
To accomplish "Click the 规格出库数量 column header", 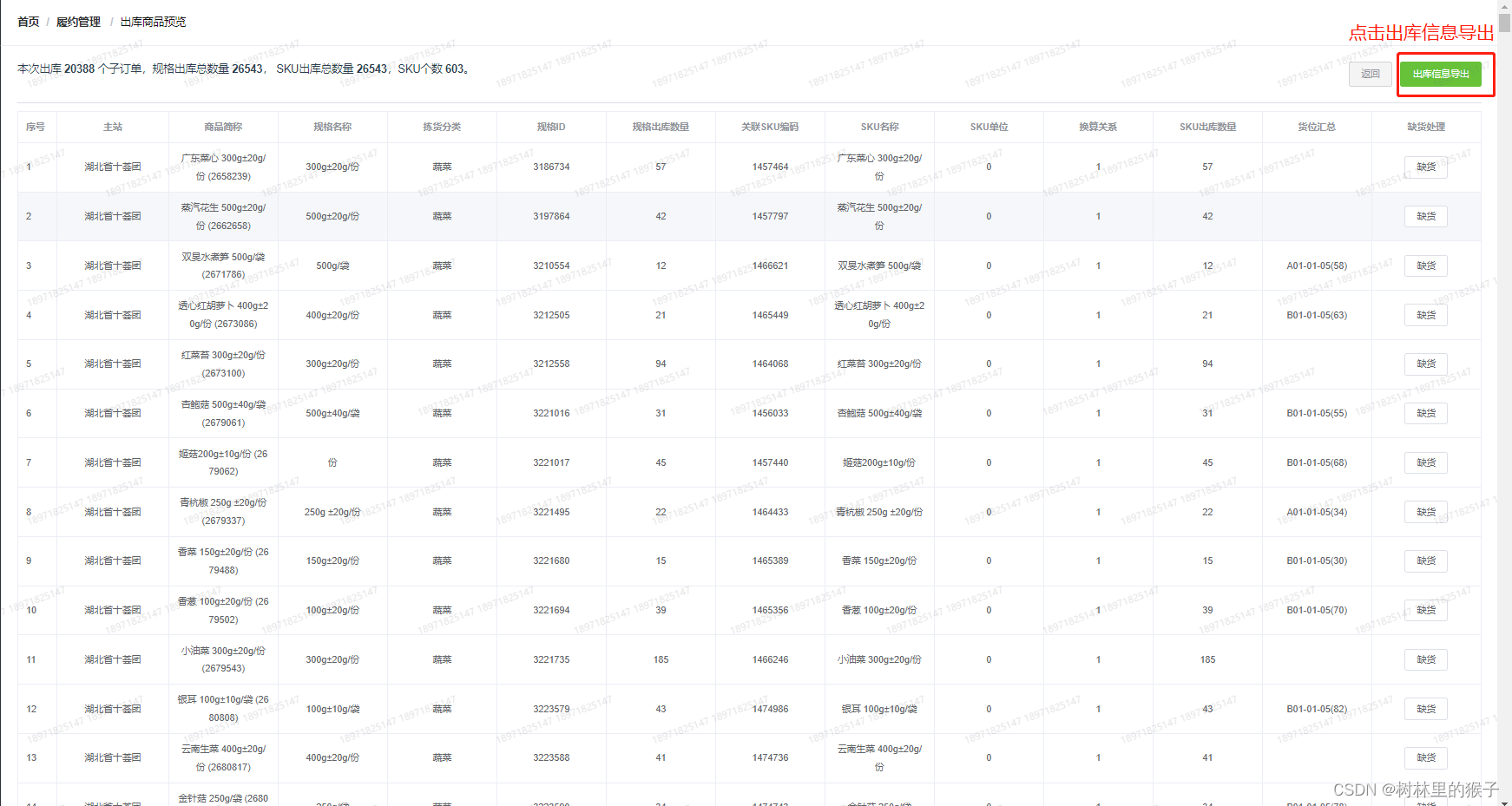I will 661,127.
